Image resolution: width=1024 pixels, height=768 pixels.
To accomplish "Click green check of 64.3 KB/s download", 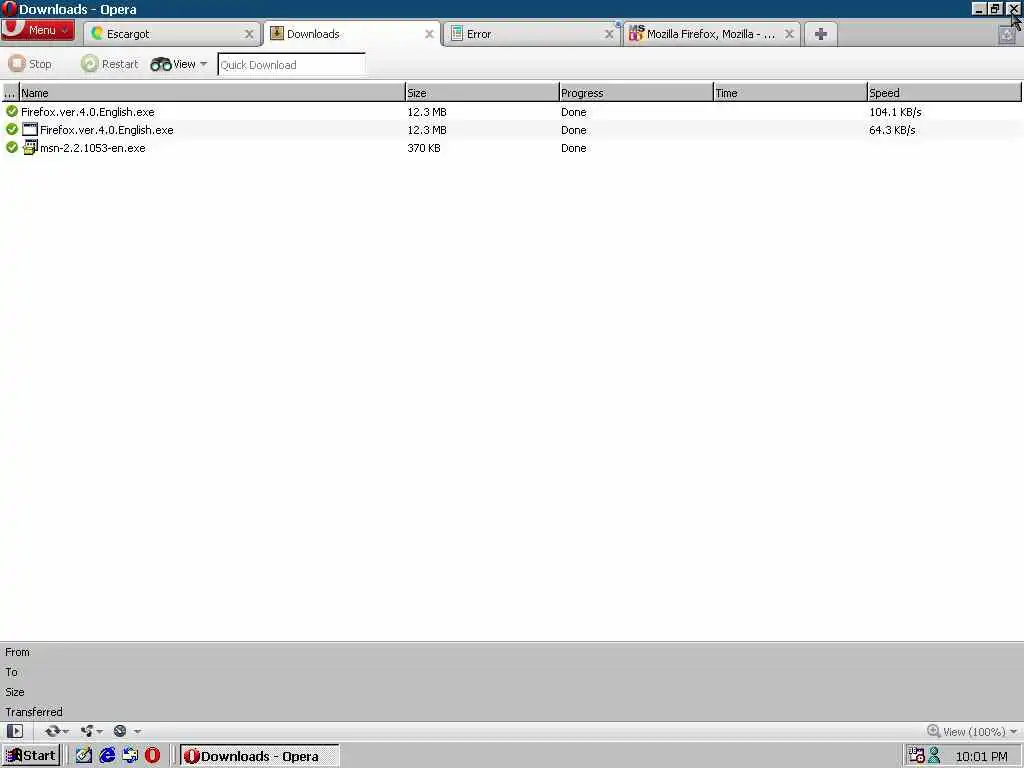I will [12, 129].
